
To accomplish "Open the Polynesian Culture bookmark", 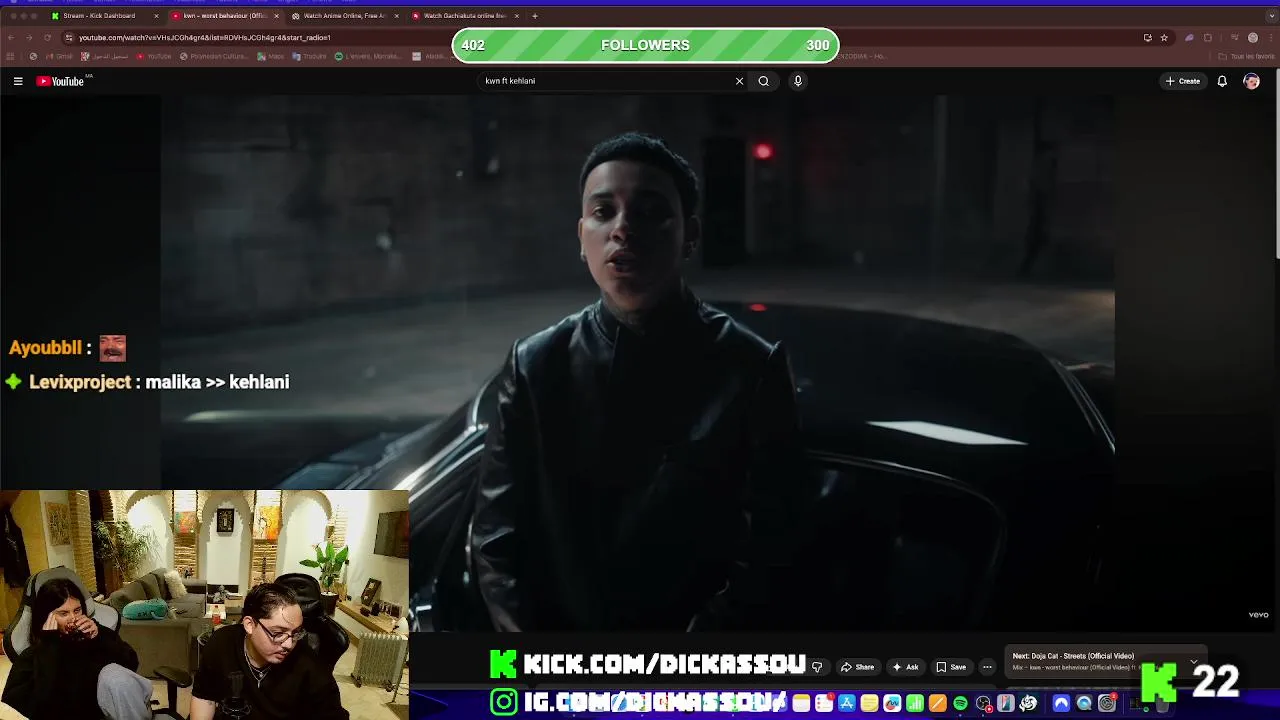I will 214,56.
